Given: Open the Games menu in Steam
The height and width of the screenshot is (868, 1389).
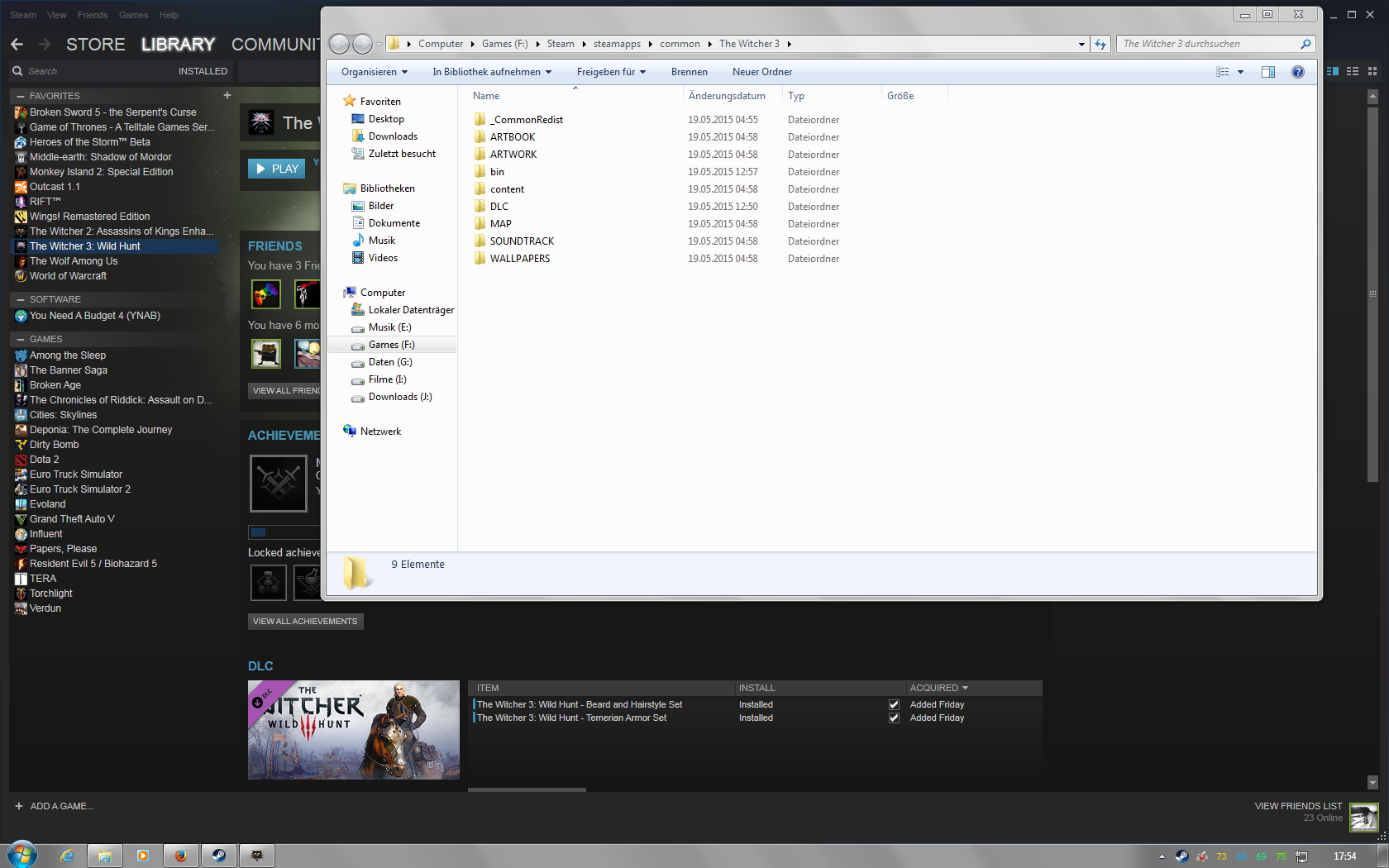Looking at the screenshot, I should coord(133,15).
